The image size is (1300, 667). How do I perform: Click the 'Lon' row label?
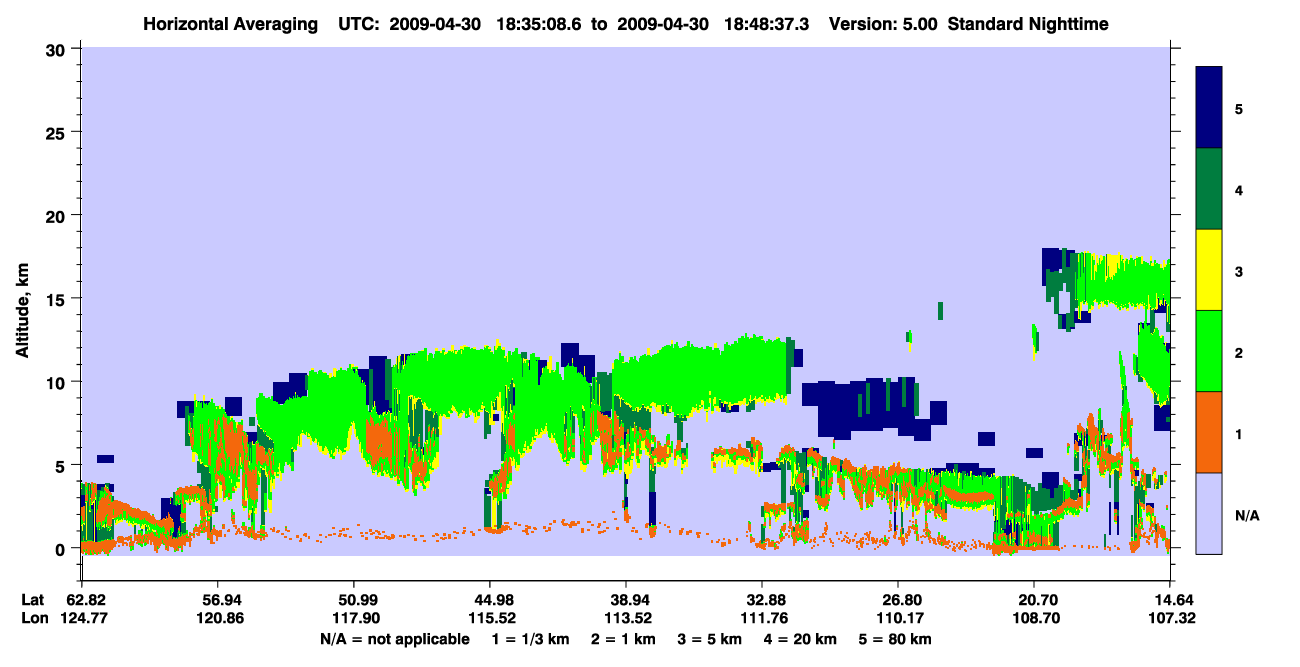33,619
